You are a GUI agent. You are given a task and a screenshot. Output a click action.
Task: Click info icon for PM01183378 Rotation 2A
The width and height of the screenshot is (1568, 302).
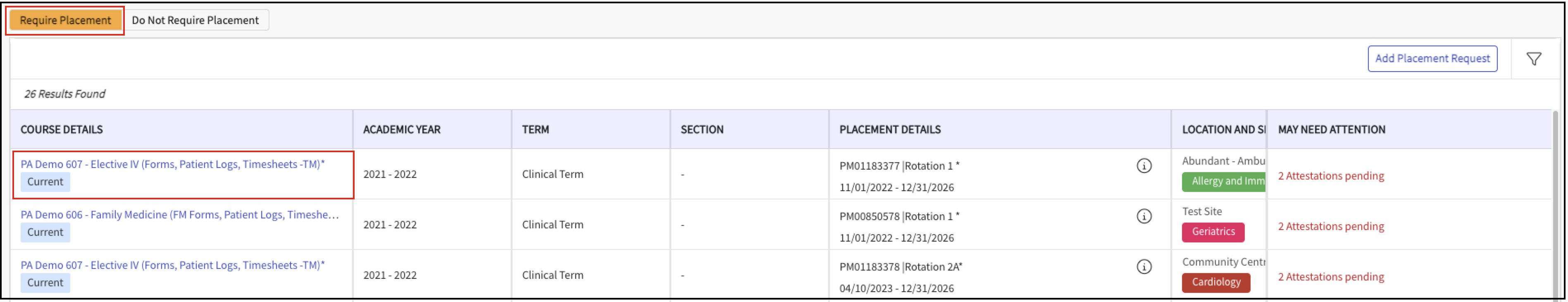pyautogui.click(x=1144, y=267)
